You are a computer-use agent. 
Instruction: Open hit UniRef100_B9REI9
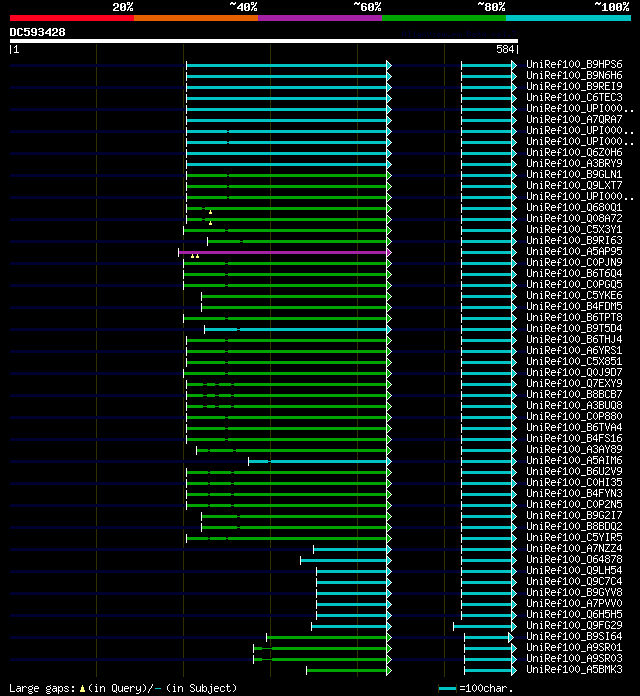coord(574,87)
